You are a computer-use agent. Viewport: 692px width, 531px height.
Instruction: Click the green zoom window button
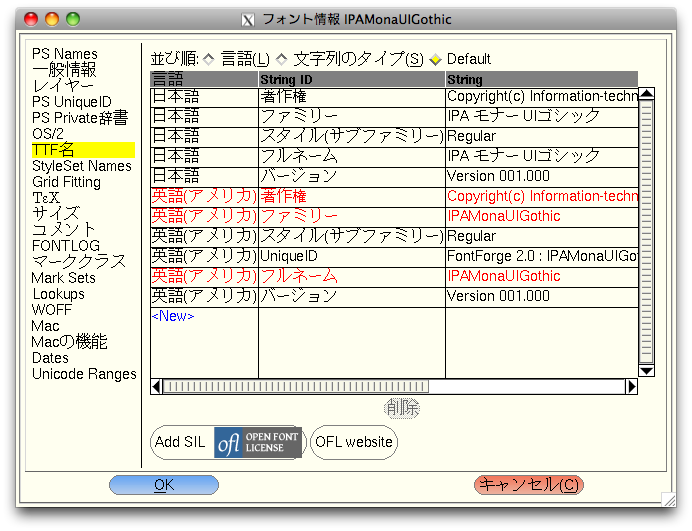(73, 19)
